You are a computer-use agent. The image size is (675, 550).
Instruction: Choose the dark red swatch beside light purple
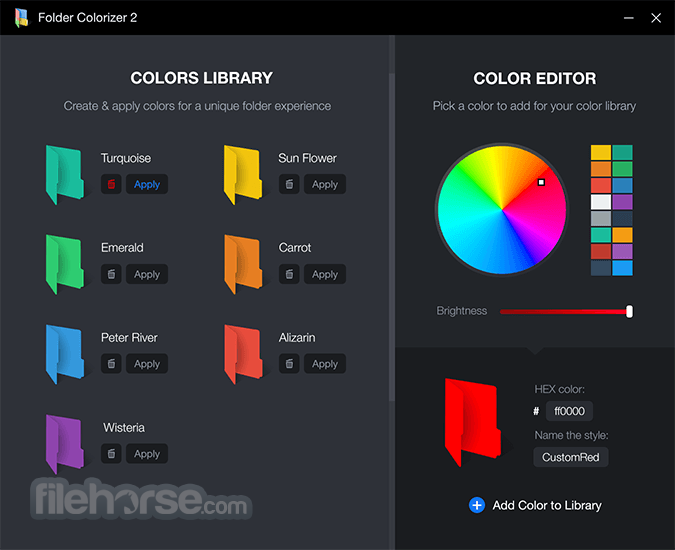(601, 251)
